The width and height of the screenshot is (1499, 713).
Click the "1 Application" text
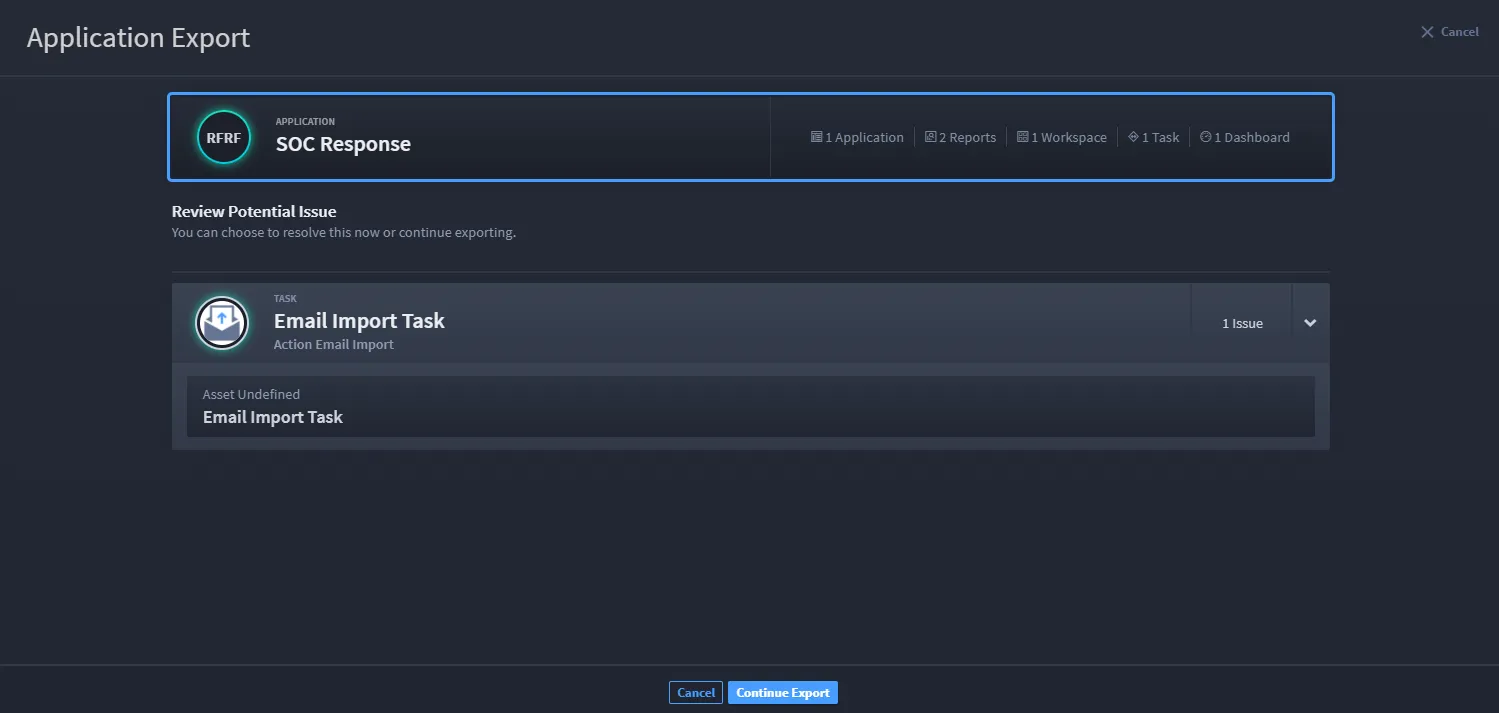(x=864, y=138)
